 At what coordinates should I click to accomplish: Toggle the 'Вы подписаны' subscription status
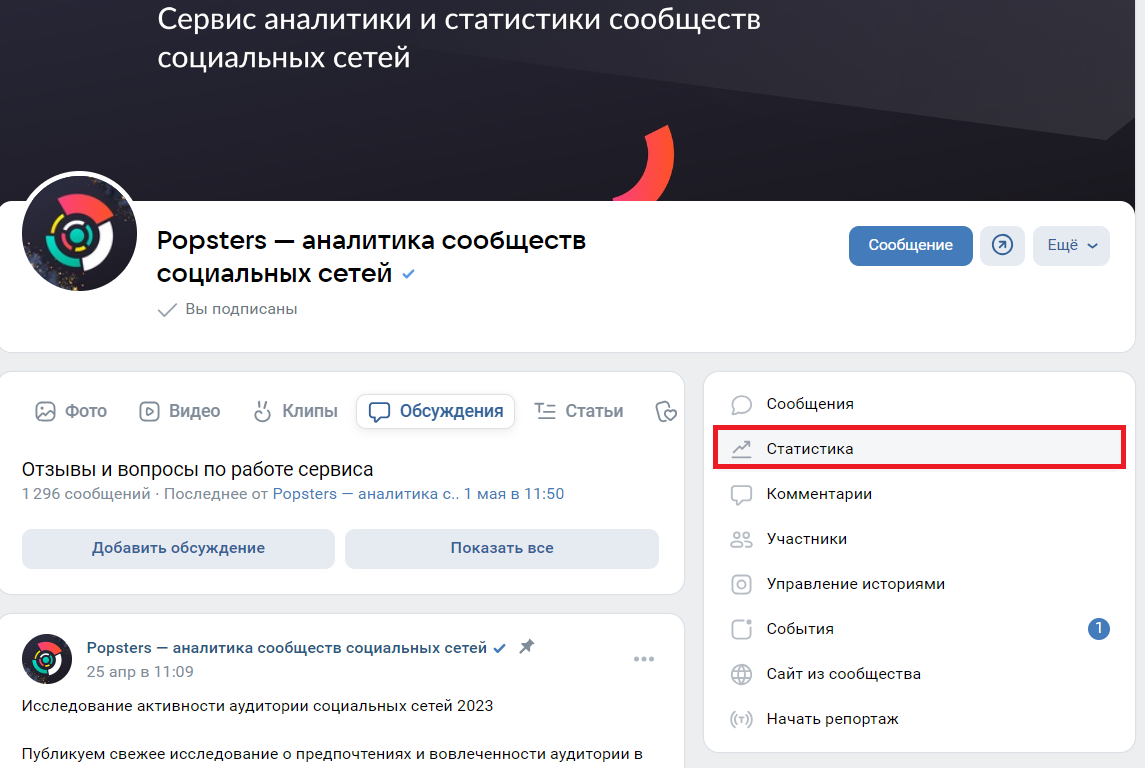tap(228, 309)
